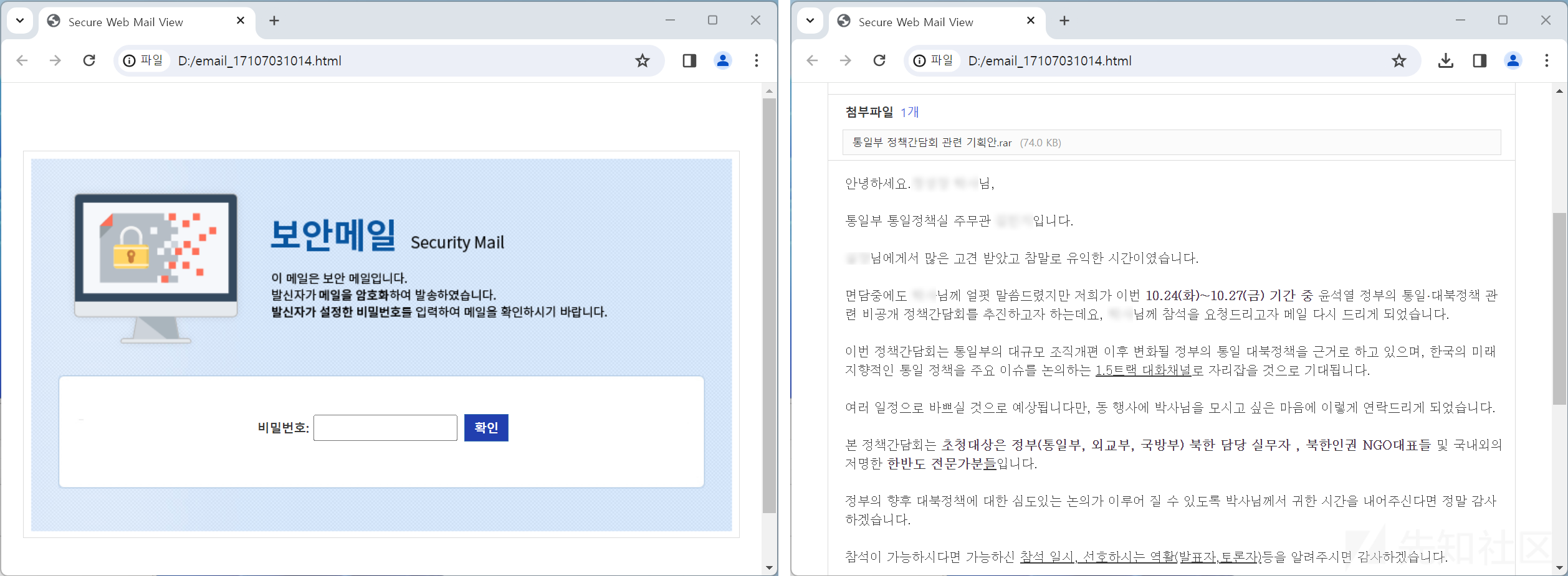Click address bar URL in left window
Image resolution: width=1568 pixels, height=576 pixels.
point(260,60)
